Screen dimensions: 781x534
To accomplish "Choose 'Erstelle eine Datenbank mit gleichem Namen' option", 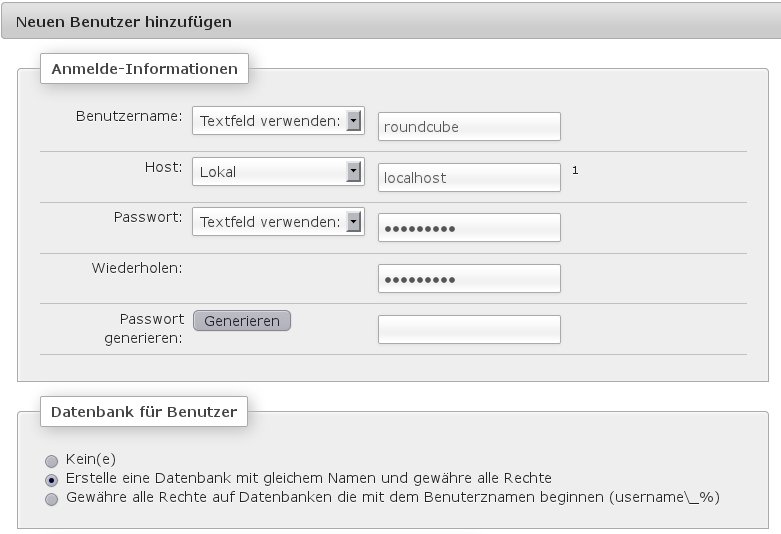I will (x=52, y=479).
